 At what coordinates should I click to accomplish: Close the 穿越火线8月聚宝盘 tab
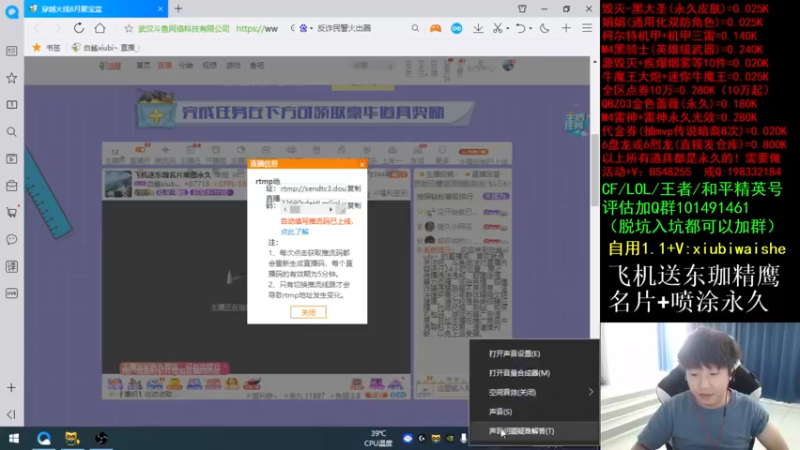pos(160,9)
